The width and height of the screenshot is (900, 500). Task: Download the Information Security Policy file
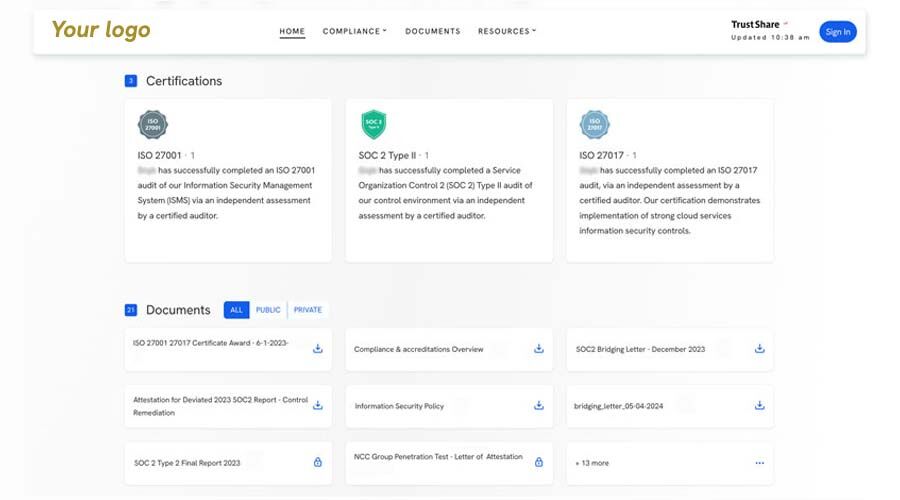pos(539,406)
